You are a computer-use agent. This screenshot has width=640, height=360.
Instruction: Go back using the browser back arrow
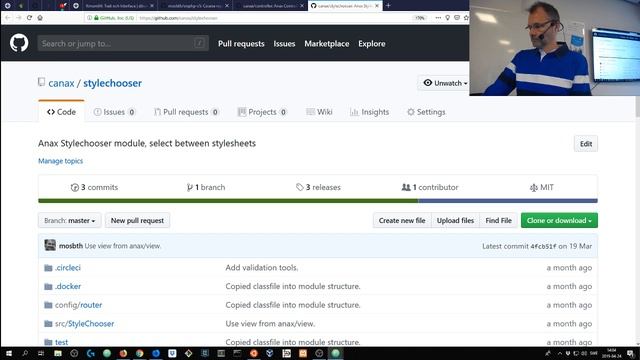(x=7, y=18)
